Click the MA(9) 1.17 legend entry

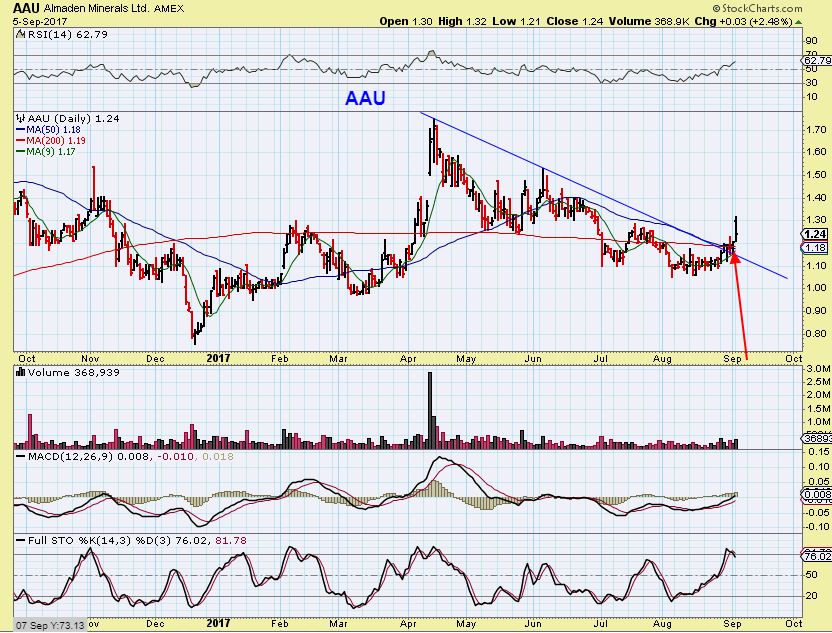coord(46,152)
